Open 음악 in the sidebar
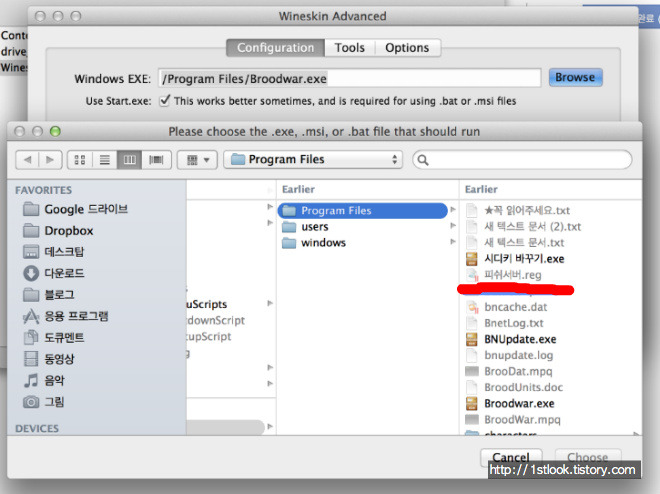Viewport: 660px width, 494px height. pos(44,380)
